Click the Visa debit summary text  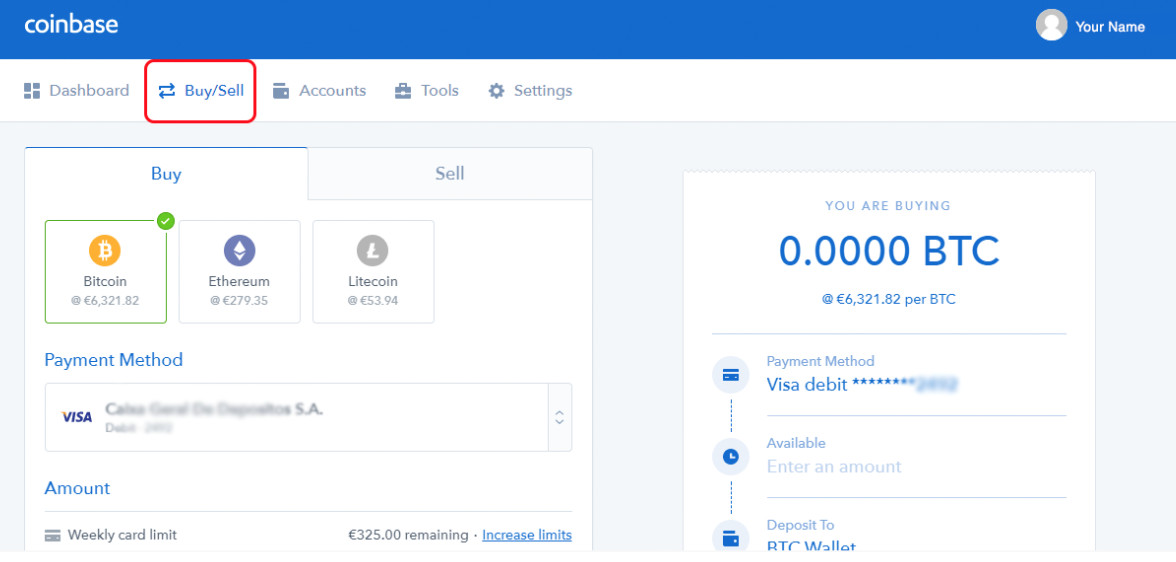(x=862, y=385)
